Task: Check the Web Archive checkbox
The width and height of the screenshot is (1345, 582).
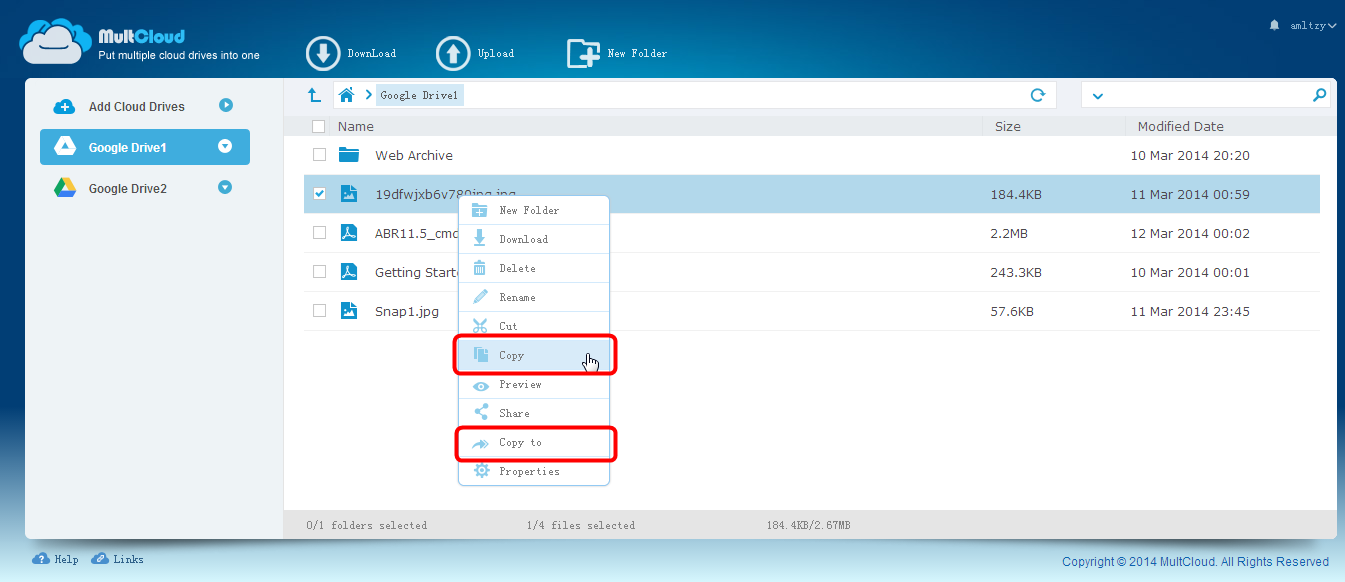Action: pyautogui.click(x=319, y=155)
